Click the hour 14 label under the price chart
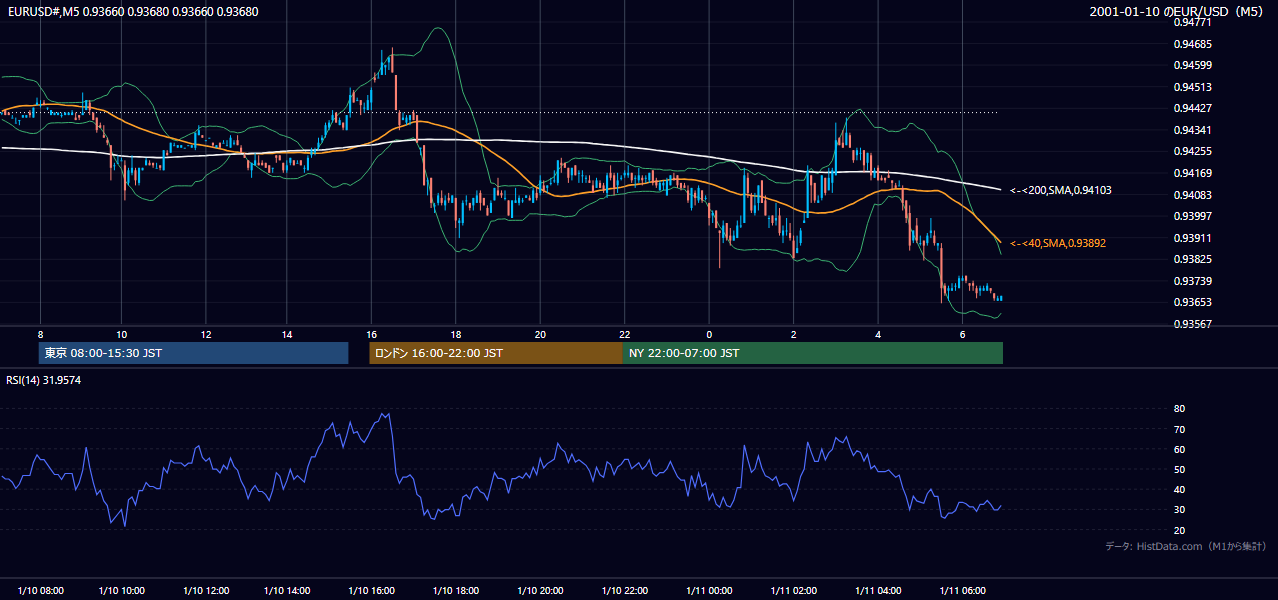 [287, 334]
